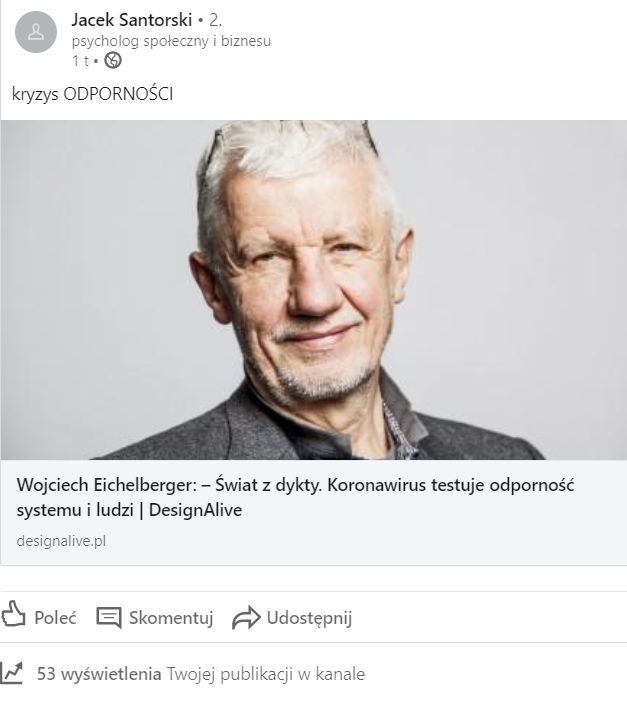Open the article preview photo

[314, 290]
